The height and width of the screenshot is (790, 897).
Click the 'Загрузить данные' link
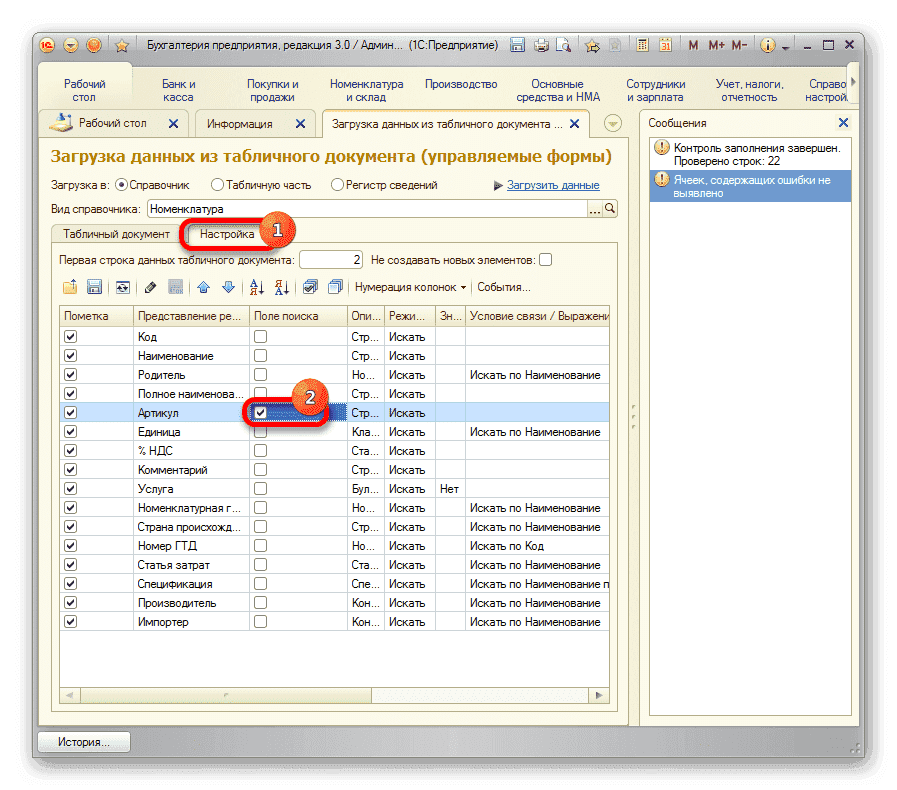pyautogui.click(x=553, y=185)
